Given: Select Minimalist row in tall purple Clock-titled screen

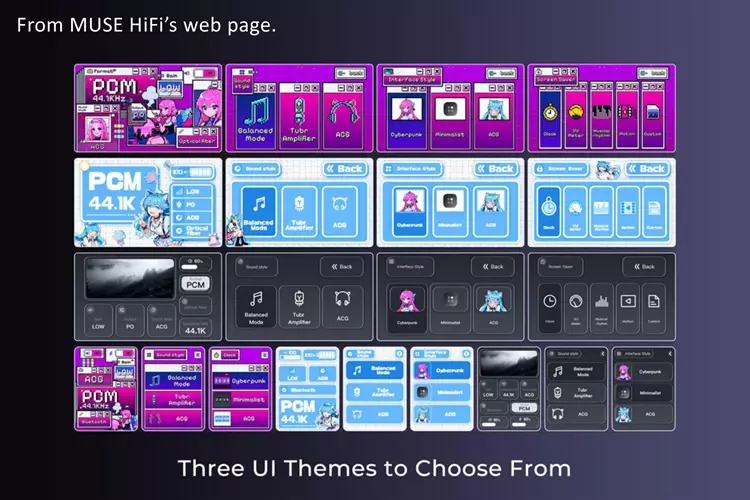Looking at the screenshot, I should pyautogui.click(x=240, y=400).
